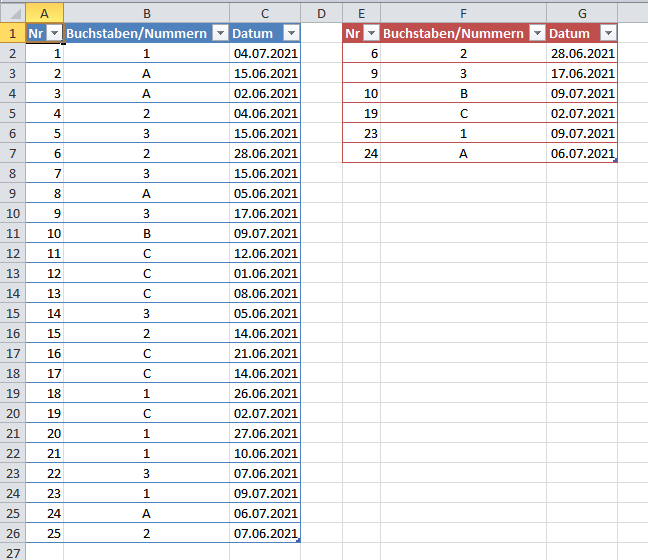Screen dimensions: 648x560
Task: Select cell C25 showing 06.07.2021
Action: (265, 513)
